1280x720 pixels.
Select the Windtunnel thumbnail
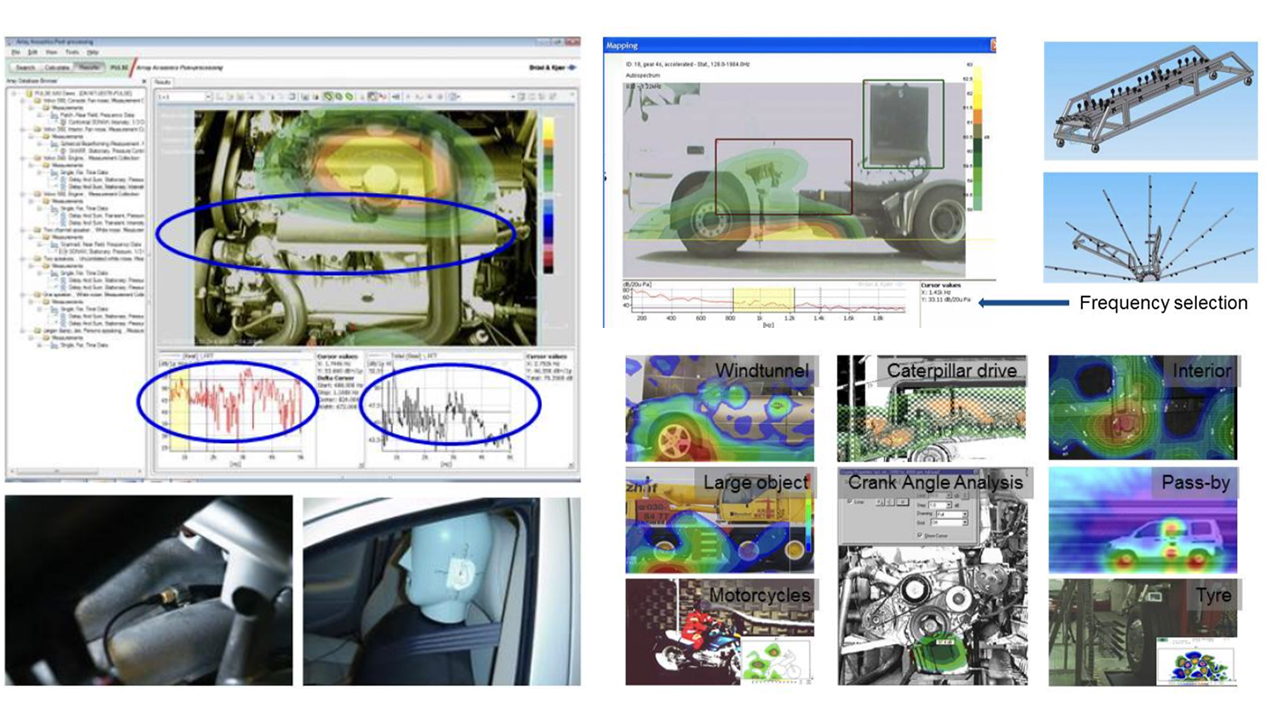(720, 408)
